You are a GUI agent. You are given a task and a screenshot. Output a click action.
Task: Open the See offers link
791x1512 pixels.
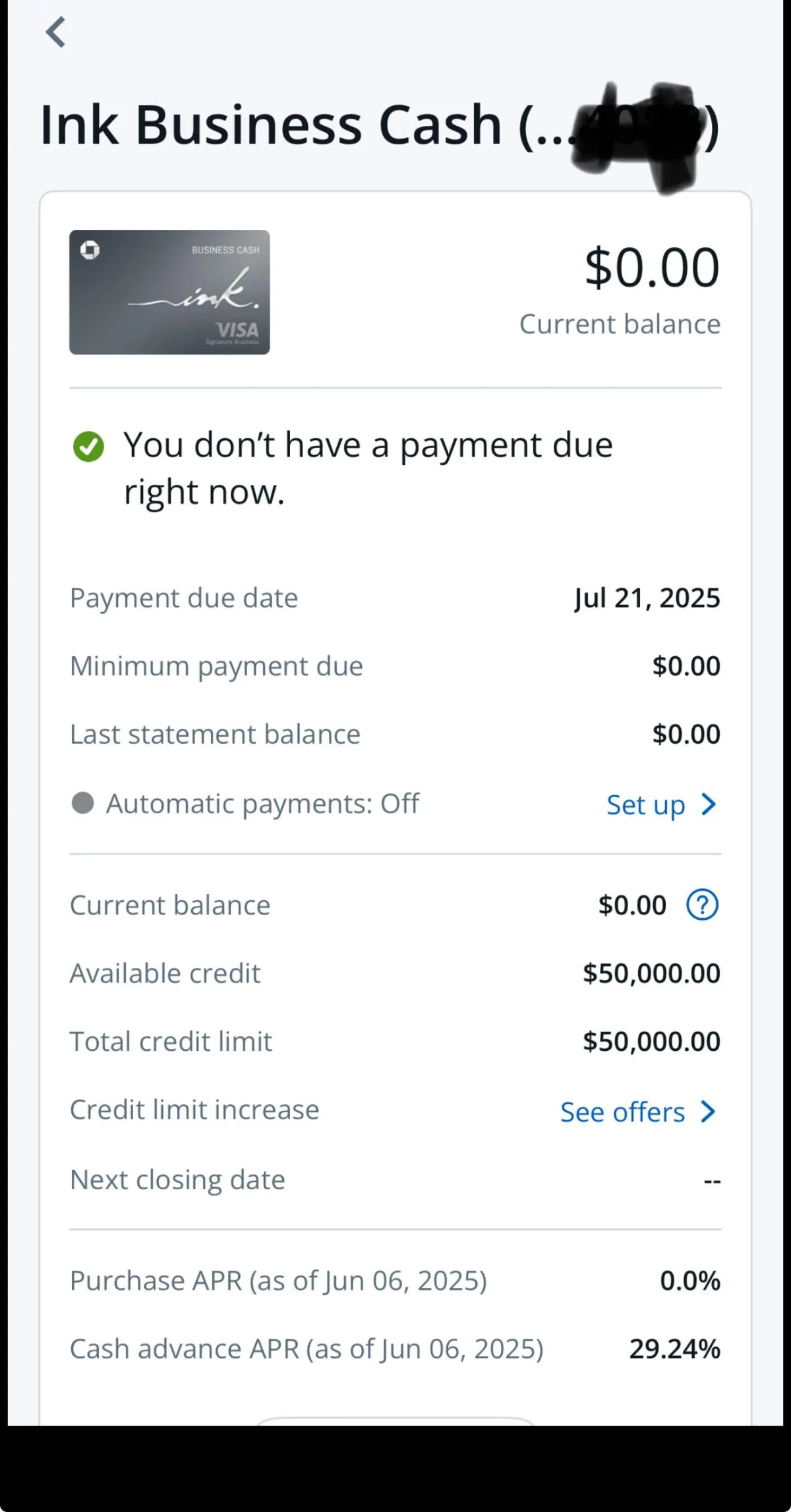(x=623, y=1112)
